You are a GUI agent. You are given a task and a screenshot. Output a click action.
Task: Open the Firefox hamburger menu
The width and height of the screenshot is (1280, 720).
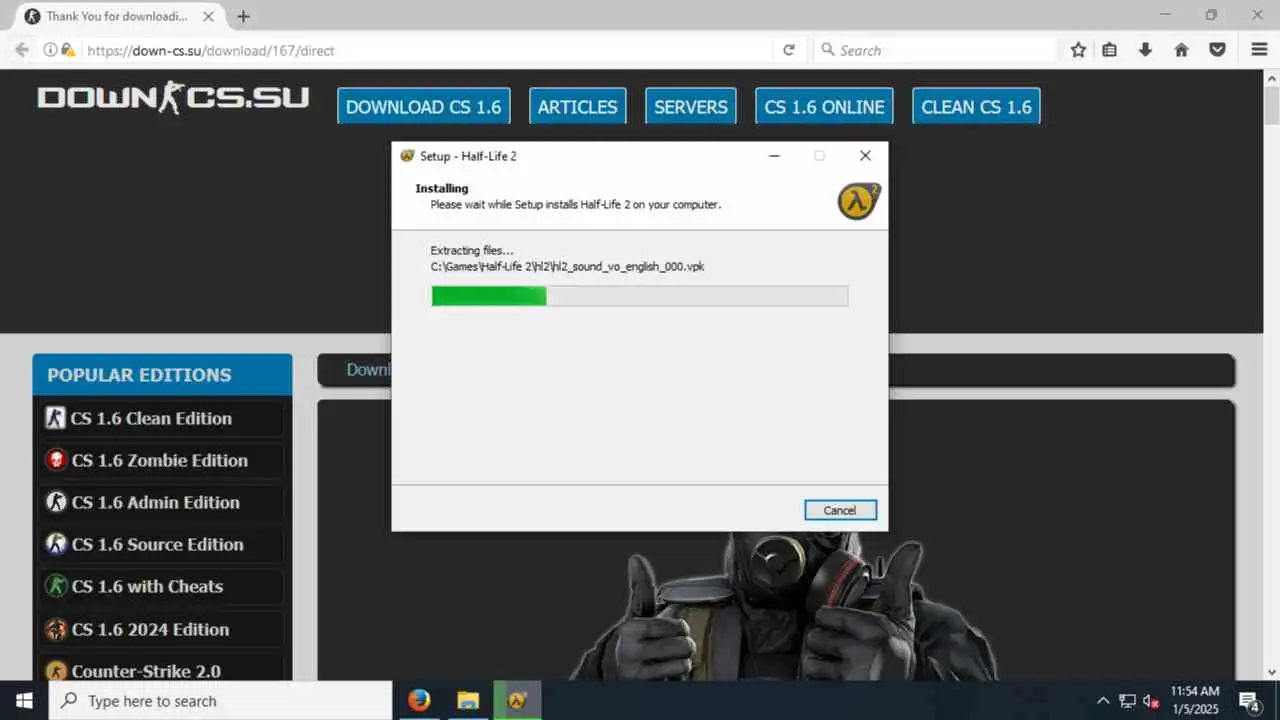[x=1260, y=50]
